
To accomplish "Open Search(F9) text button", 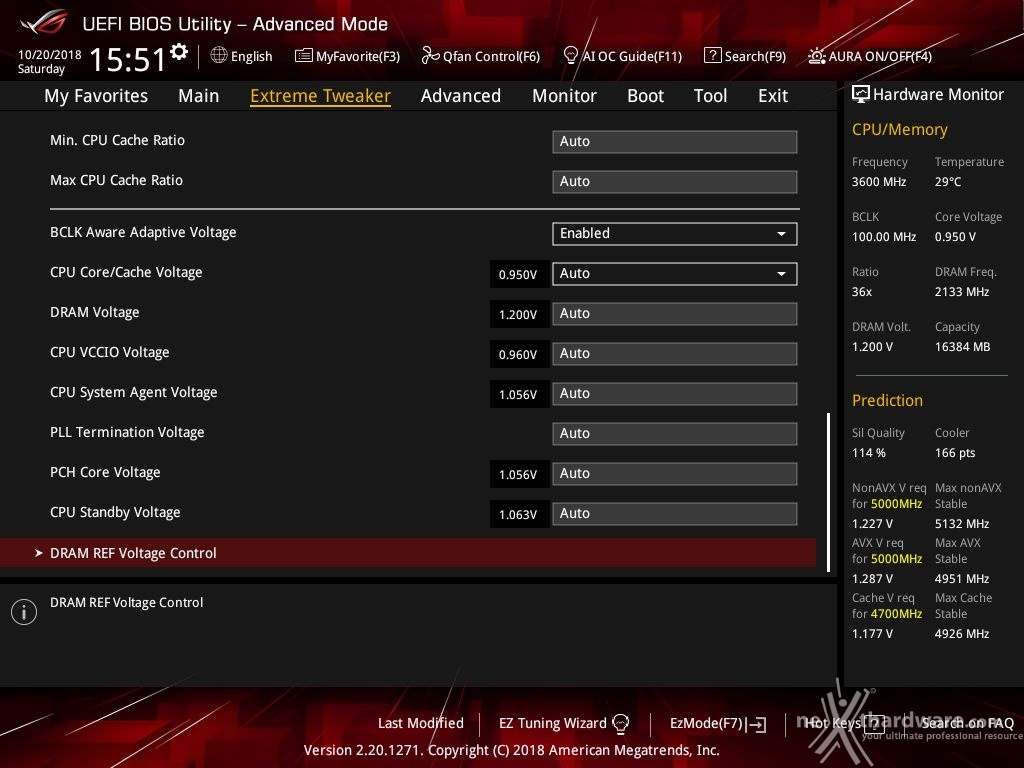I will (755, 57).
